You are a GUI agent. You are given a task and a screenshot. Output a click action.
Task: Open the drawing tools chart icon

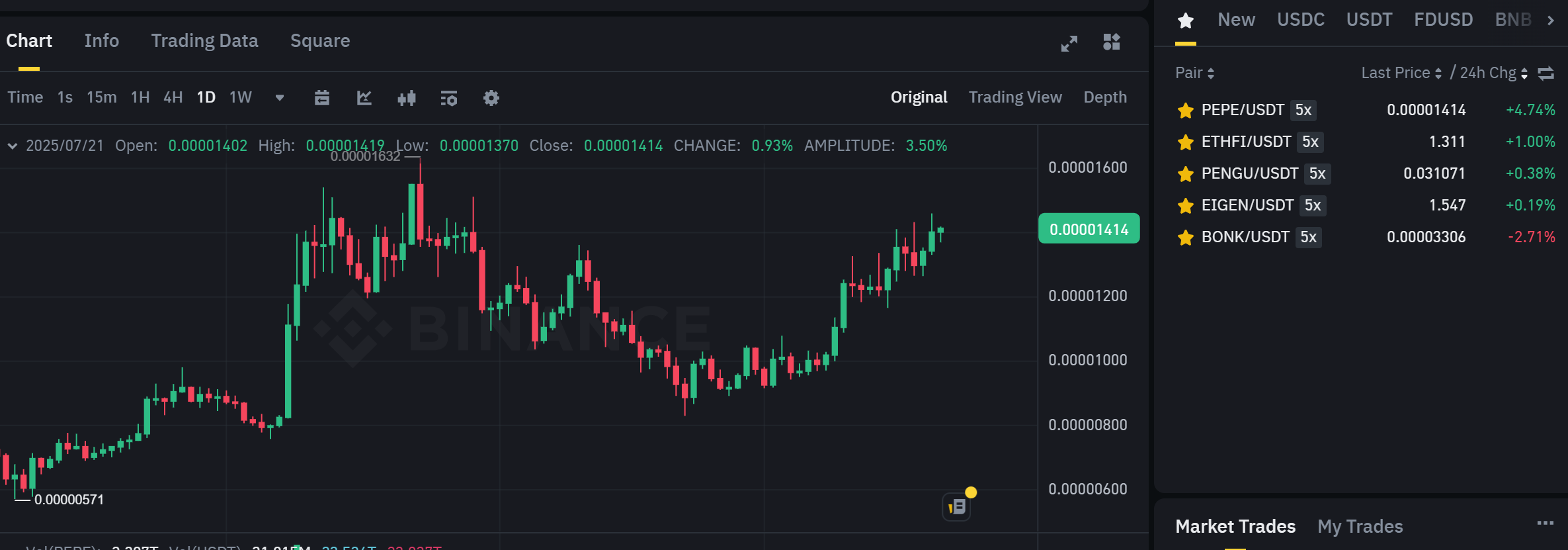coord(364,98)
